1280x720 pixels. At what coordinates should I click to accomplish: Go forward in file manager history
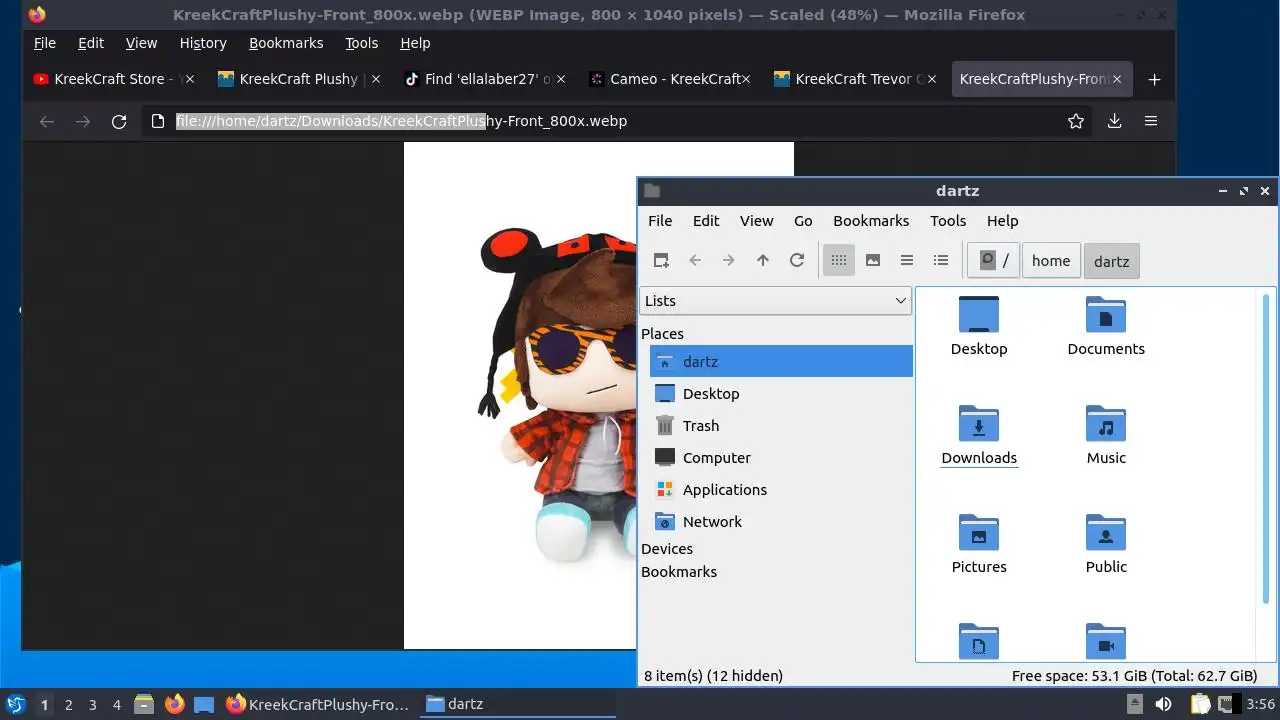[729, 260]
